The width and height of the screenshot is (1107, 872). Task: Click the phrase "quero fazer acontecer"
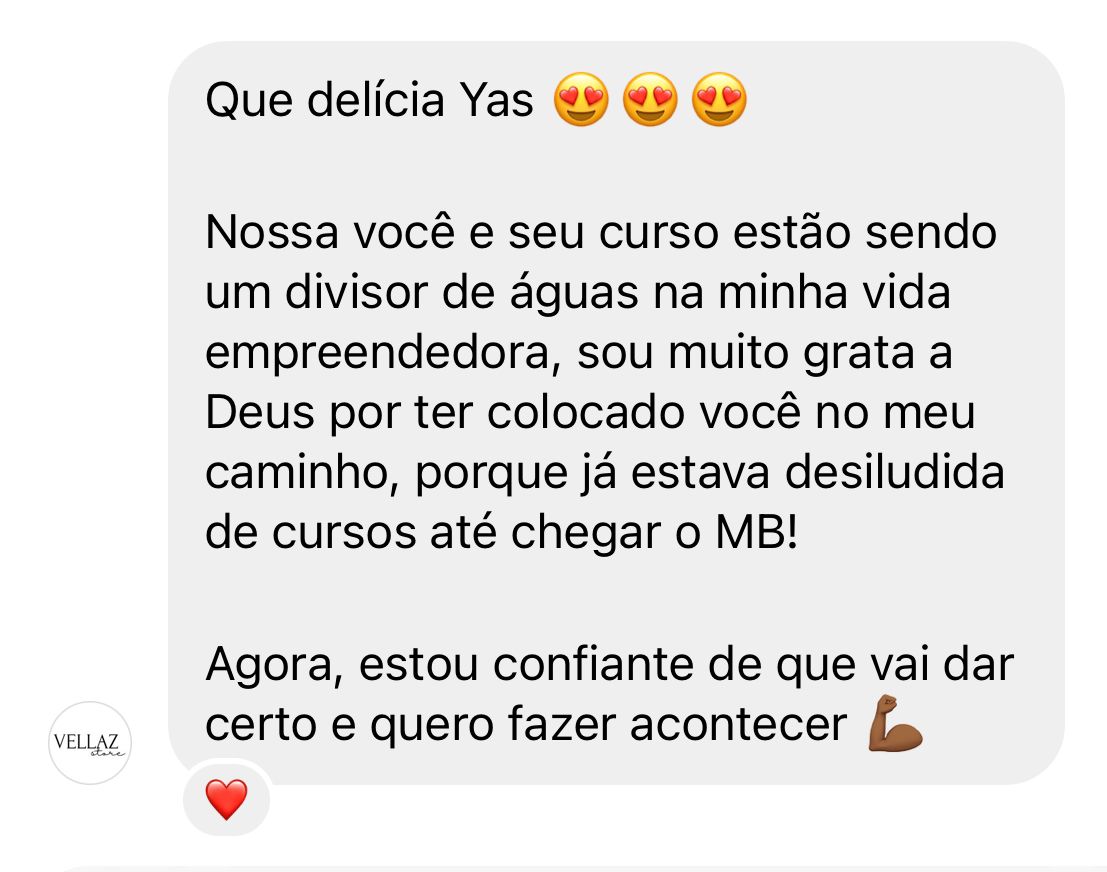click(x=609, y=725)
